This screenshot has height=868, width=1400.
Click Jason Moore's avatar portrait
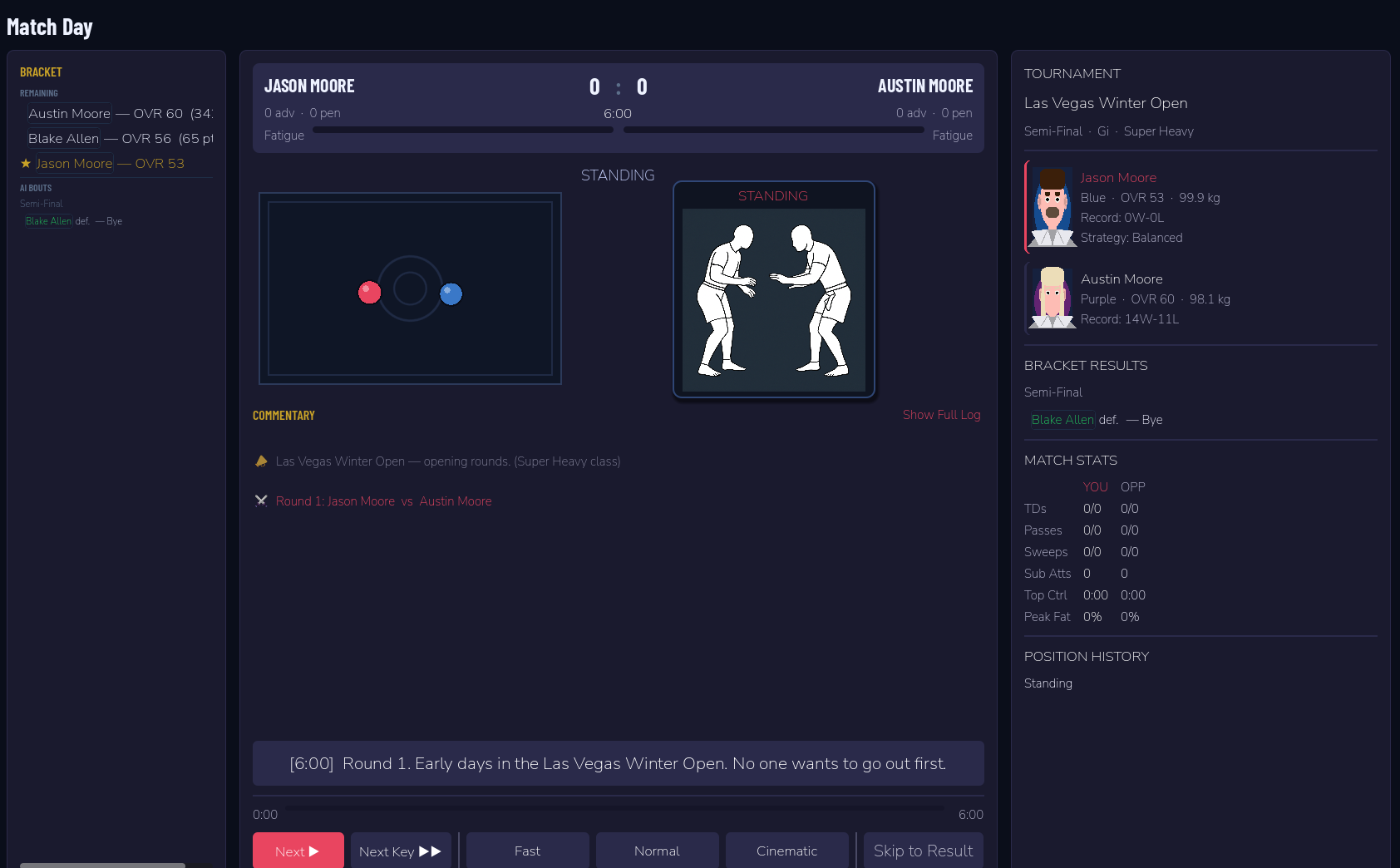click(x=1052, y=207)
